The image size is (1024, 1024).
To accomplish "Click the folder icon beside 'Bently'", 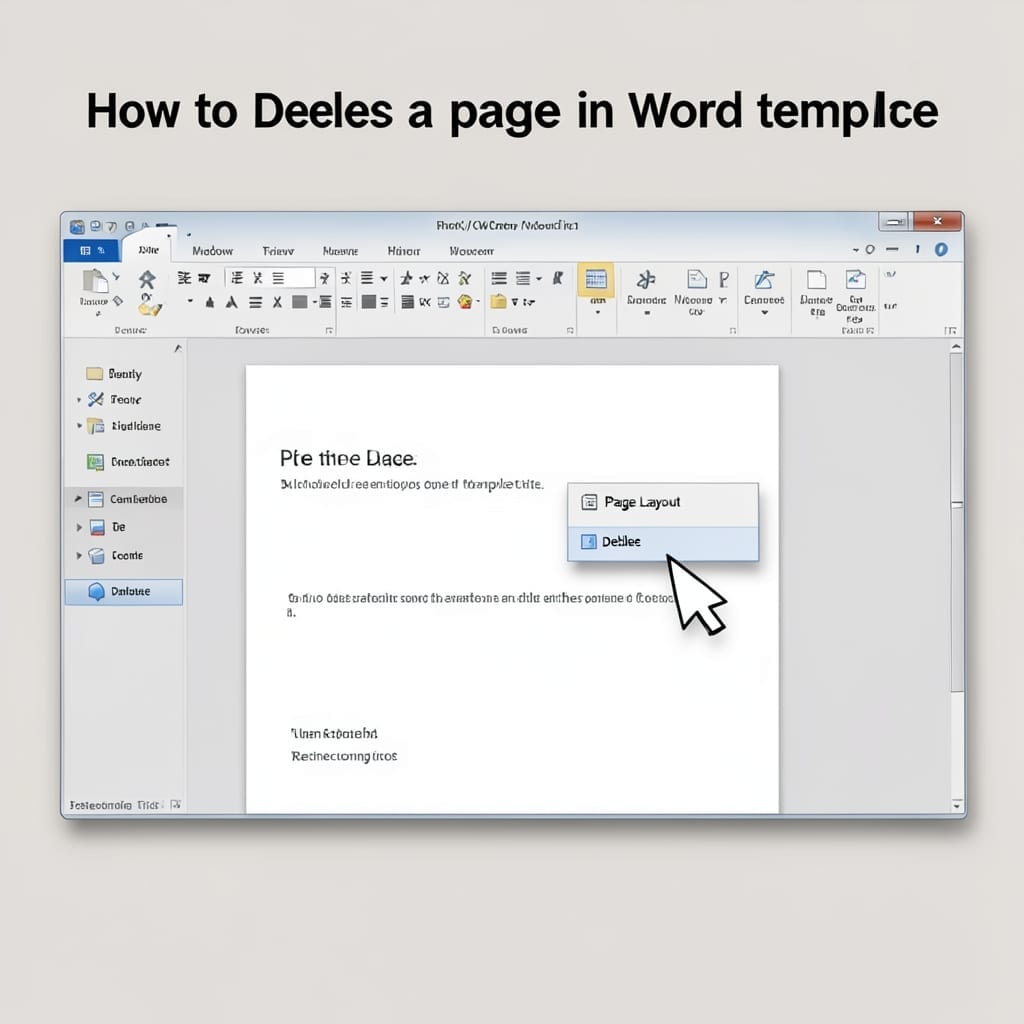I will click(x=95, y=374).
